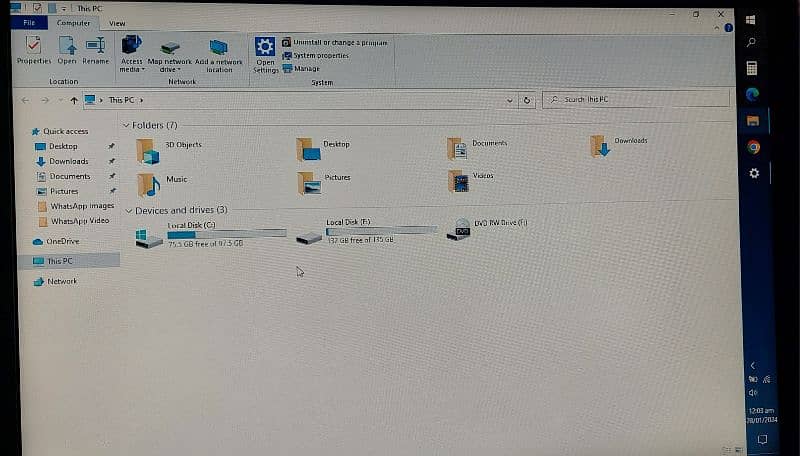
Task: Open recent locations dropdown arrow
Action: click(61, 100)
